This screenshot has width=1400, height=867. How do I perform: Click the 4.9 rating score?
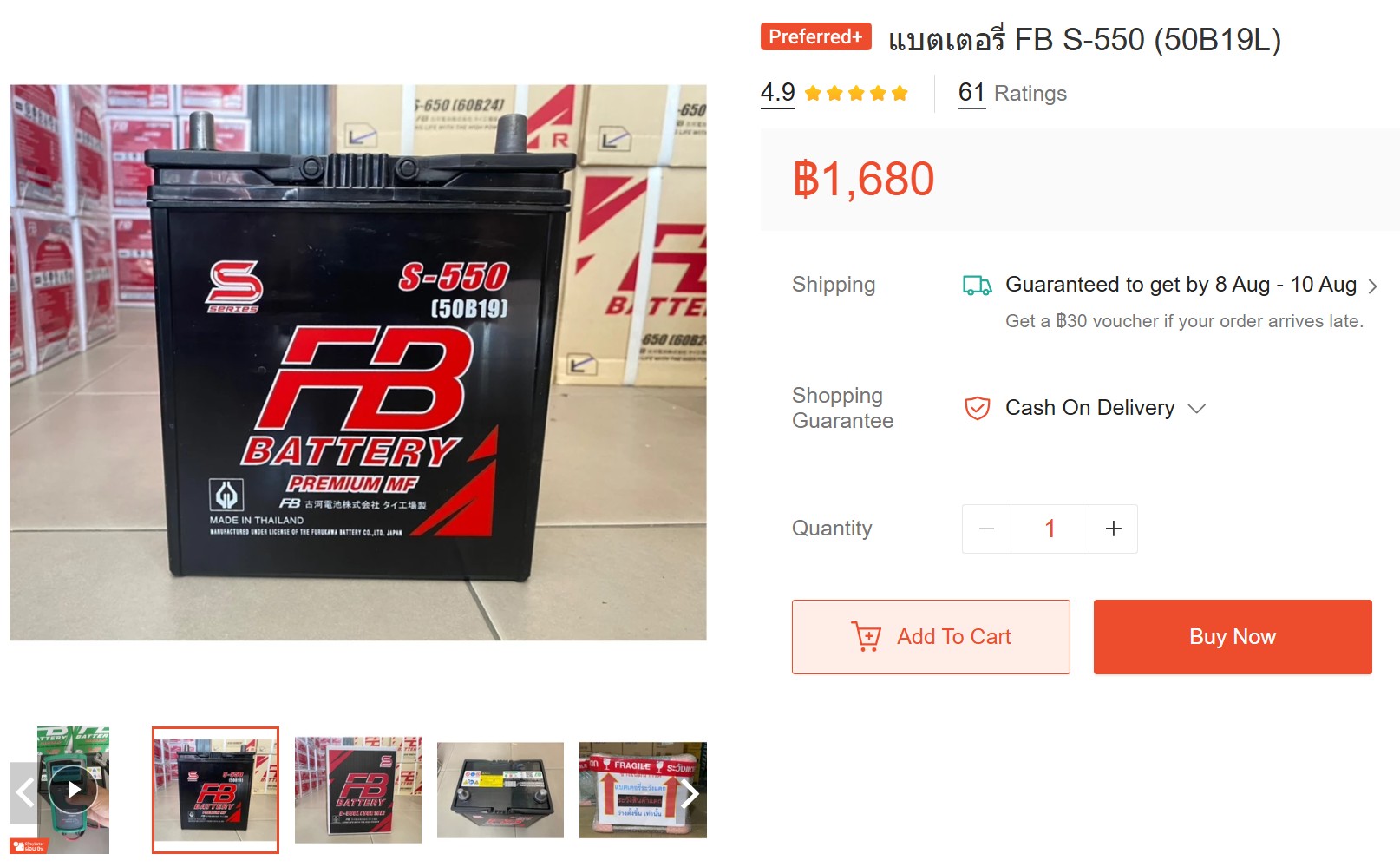[x=778, y=93]
